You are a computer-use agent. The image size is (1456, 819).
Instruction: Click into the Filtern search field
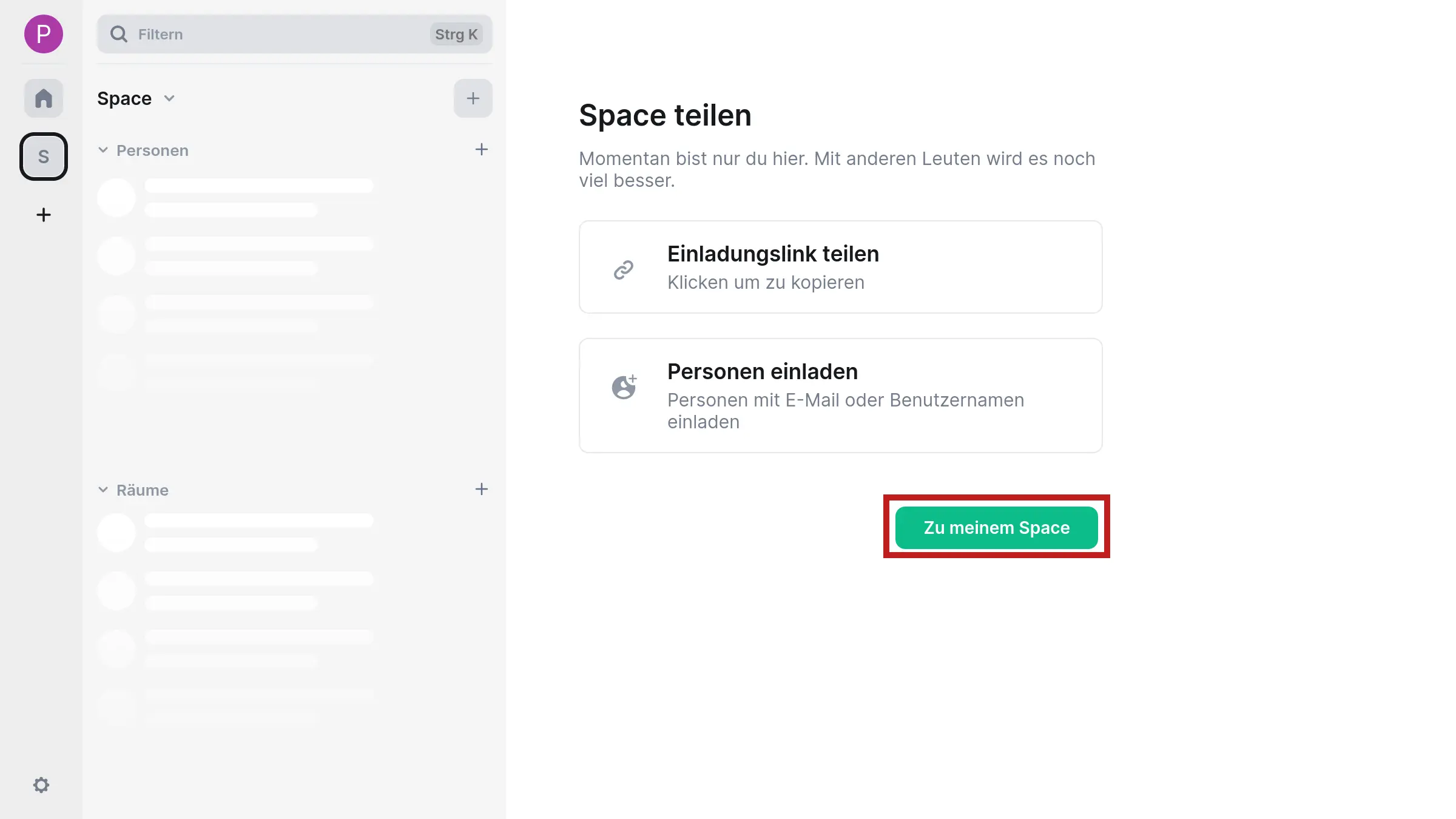(243, 34)
